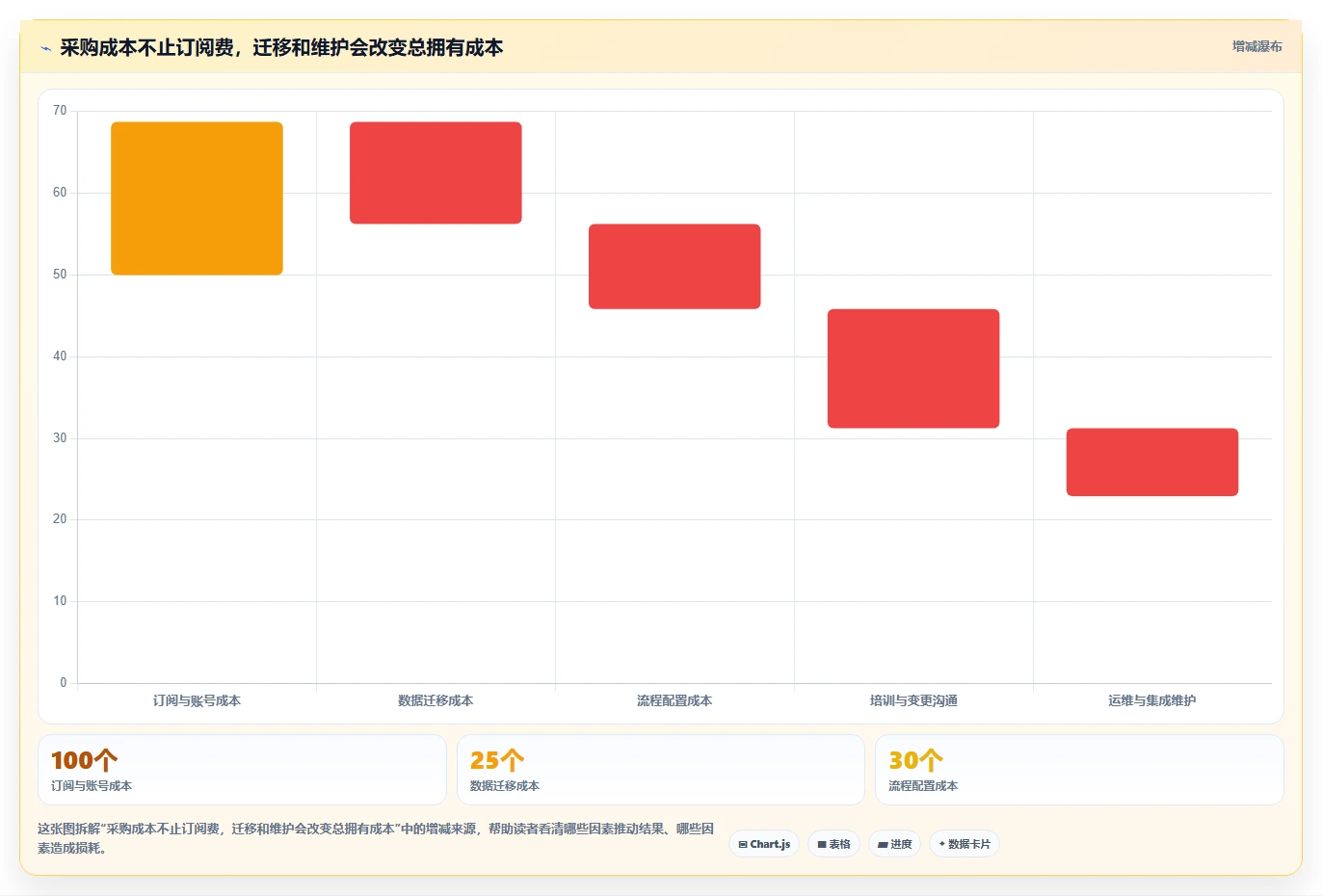Select the orange 订阅与账号成本 bar
Viewport: 1322px width, 896px height.
point(197,198)
